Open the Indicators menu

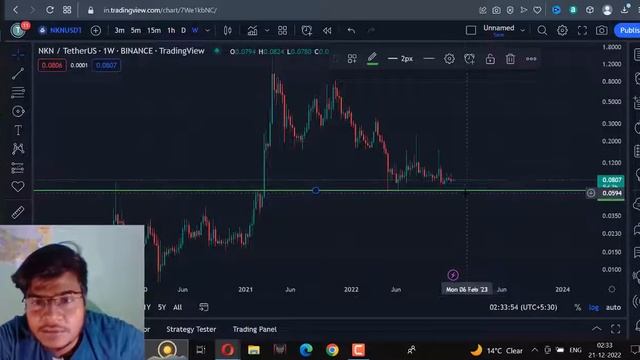[x=252, y=30]
